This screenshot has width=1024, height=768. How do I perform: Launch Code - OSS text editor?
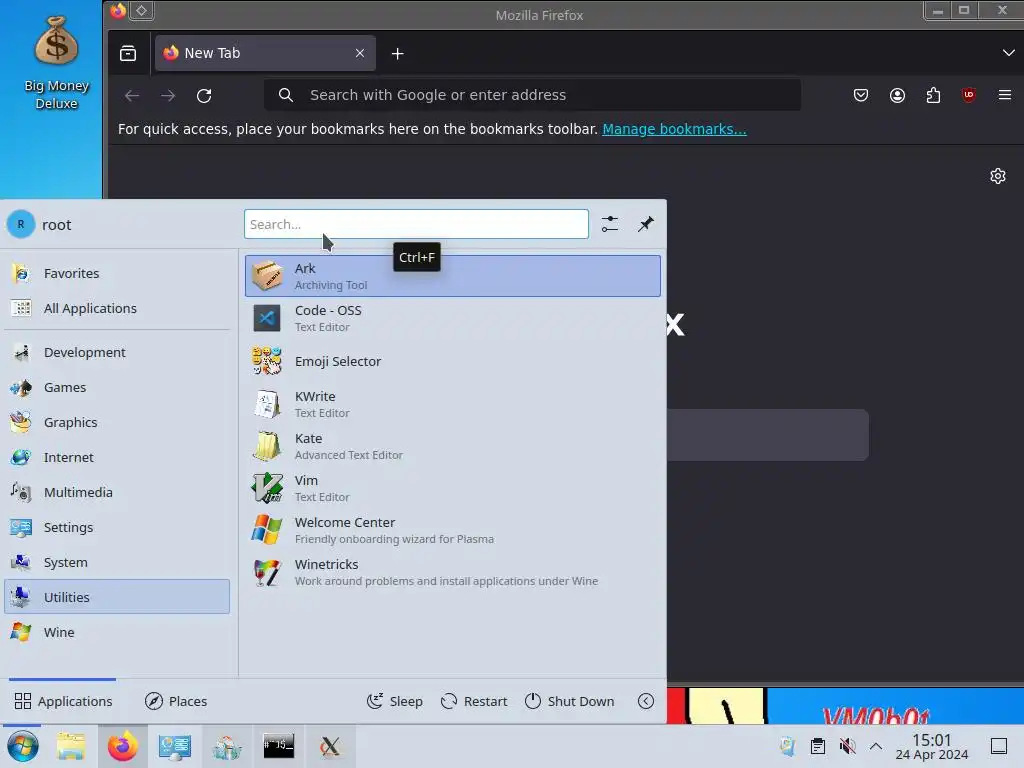(453, 318)
